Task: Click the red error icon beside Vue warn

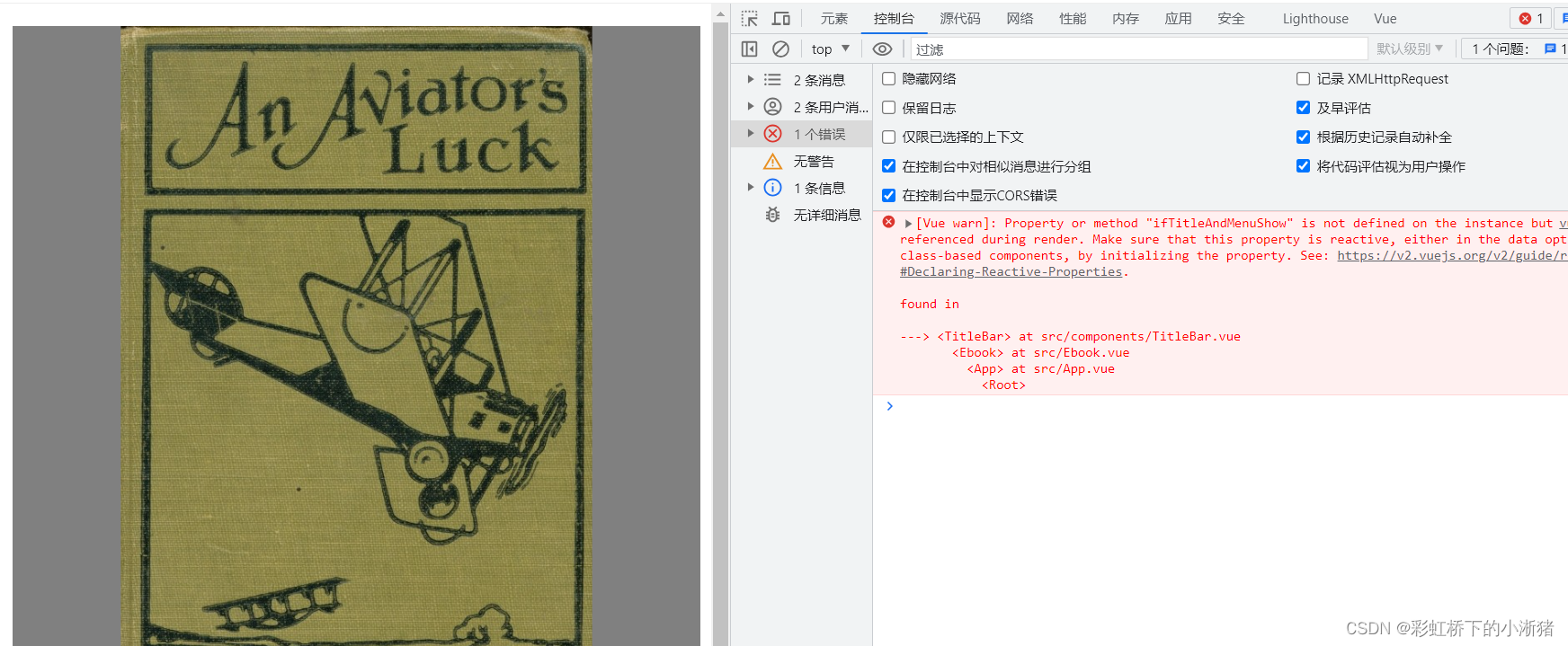Action: coord(888,222)
